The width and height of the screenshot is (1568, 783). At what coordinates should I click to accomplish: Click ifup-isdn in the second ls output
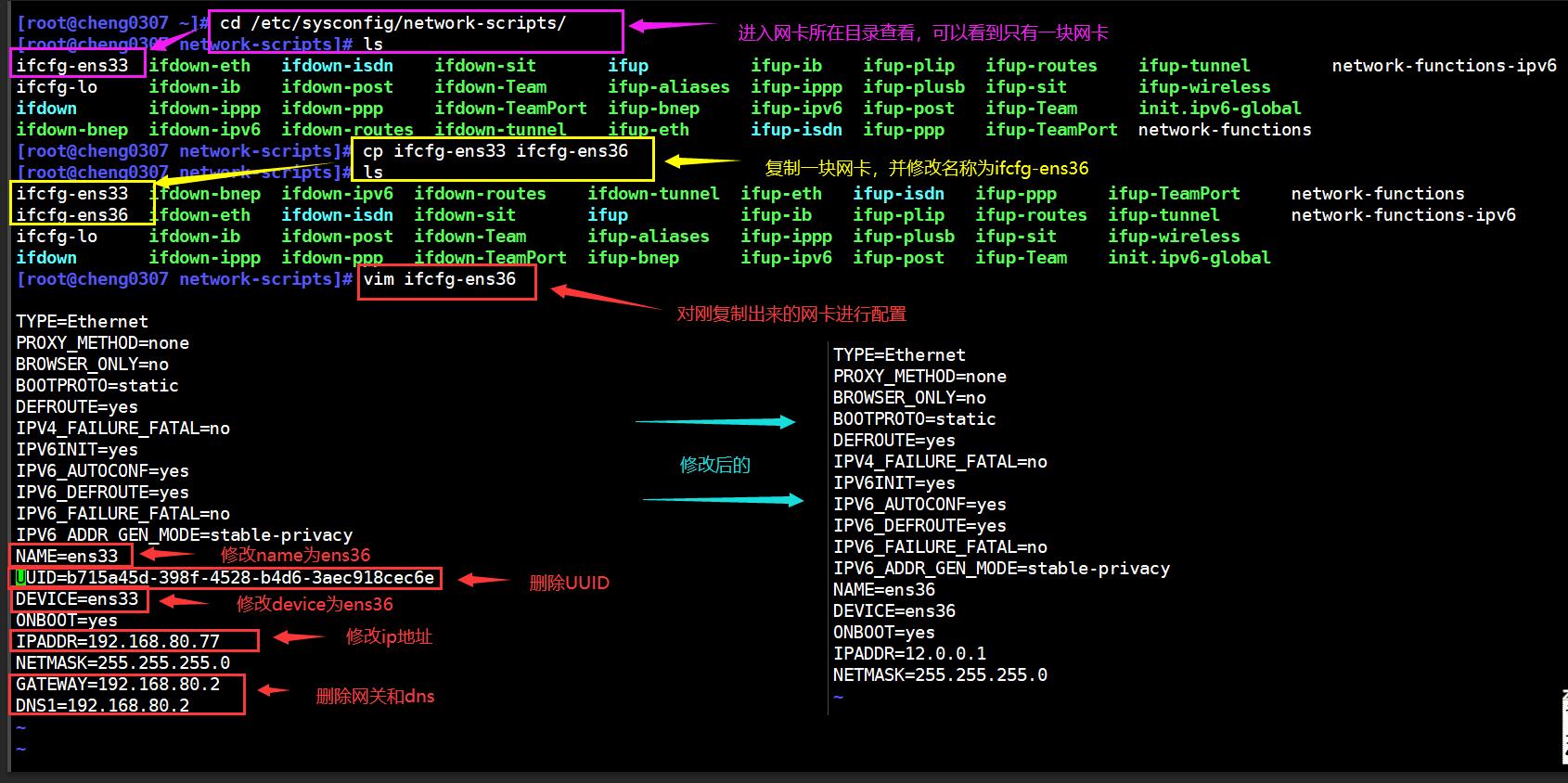(x=898, y=193)
